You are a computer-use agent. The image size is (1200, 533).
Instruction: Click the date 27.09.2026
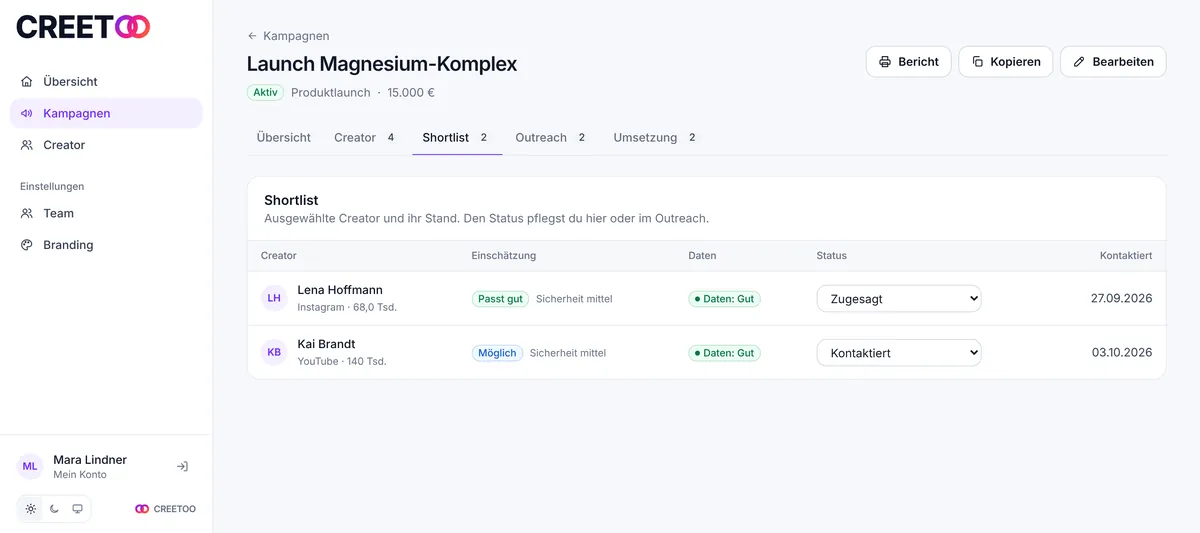click(x=1121, y=298)
